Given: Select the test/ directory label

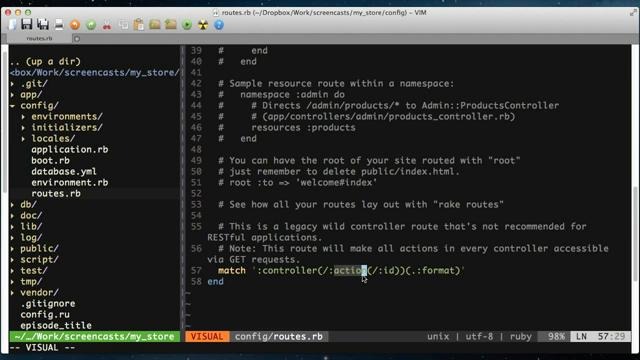Looking at the screenshot, I should tap(34, 271).
